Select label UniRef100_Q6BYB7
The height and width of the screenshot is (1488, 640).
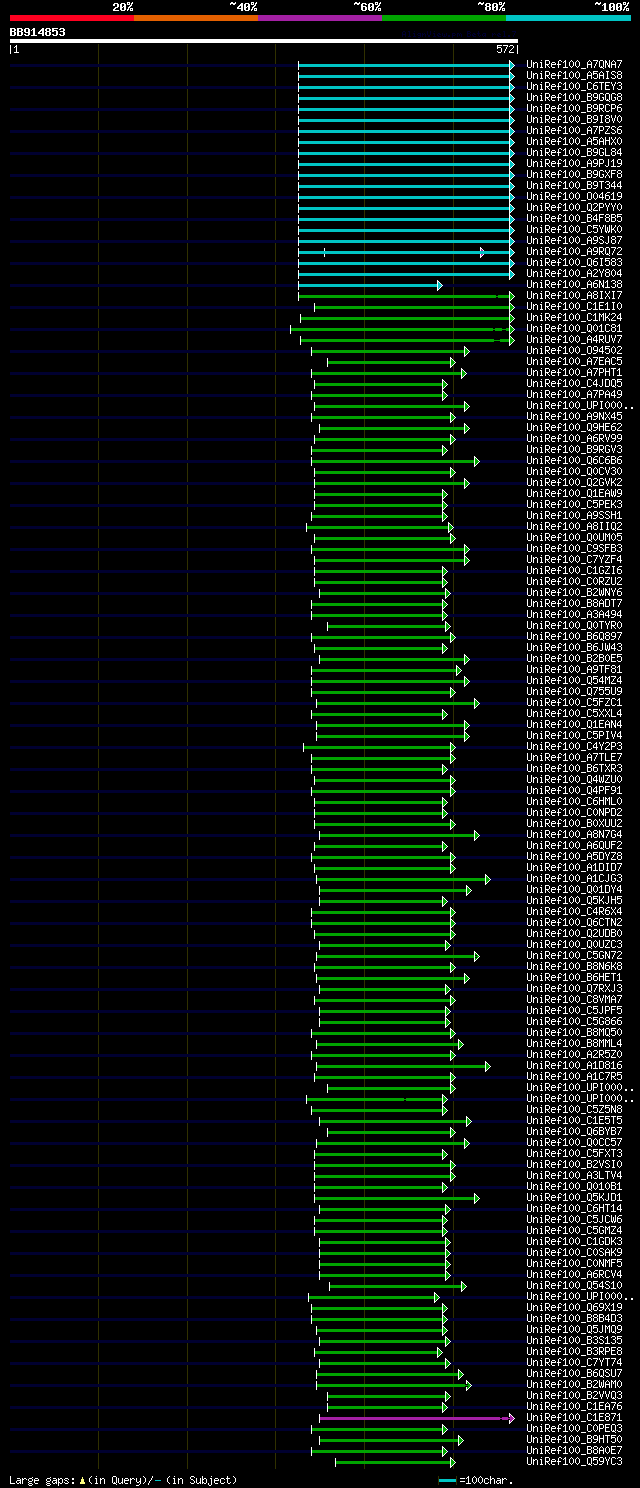click(574, 1132)
